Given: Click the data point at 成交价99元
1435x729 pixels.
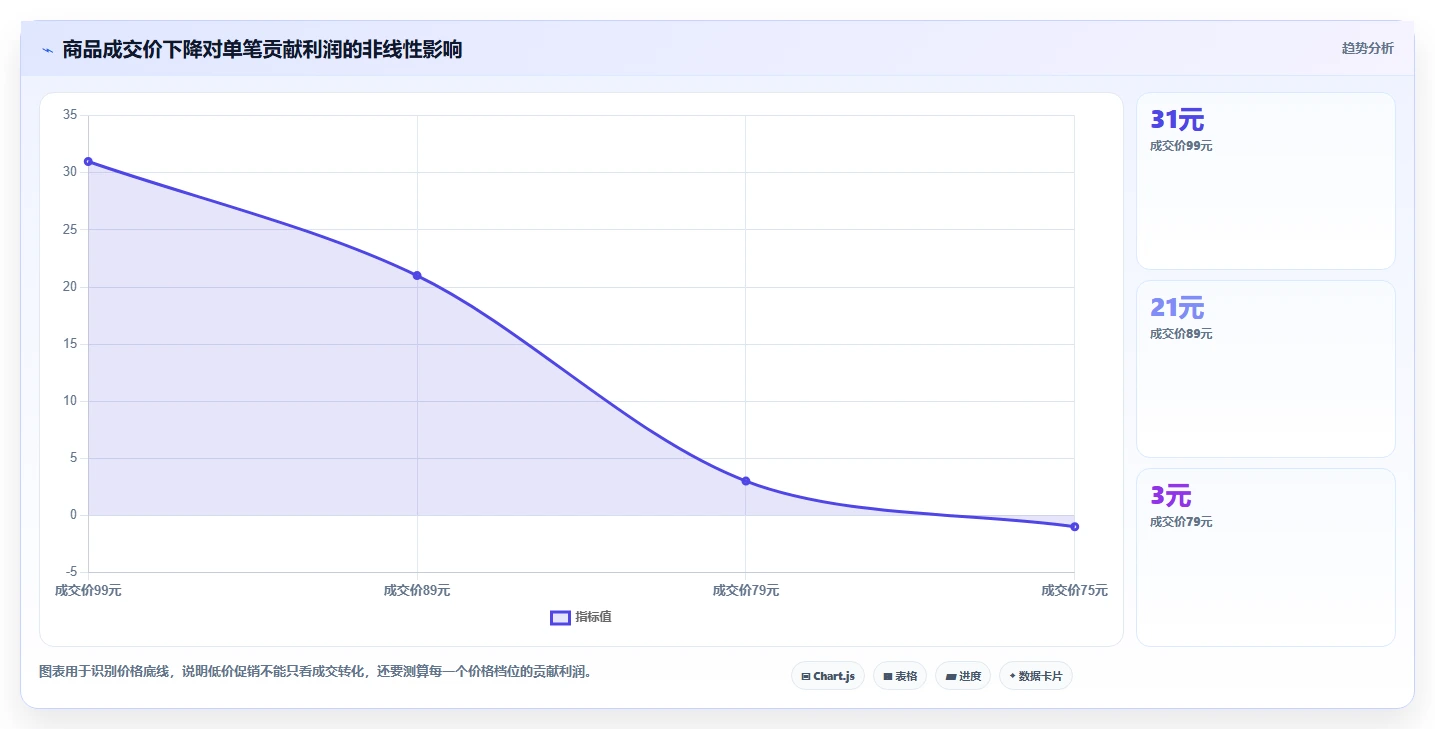Looking at the screenshot, I should pyautogui.click(x=88, y=161).
